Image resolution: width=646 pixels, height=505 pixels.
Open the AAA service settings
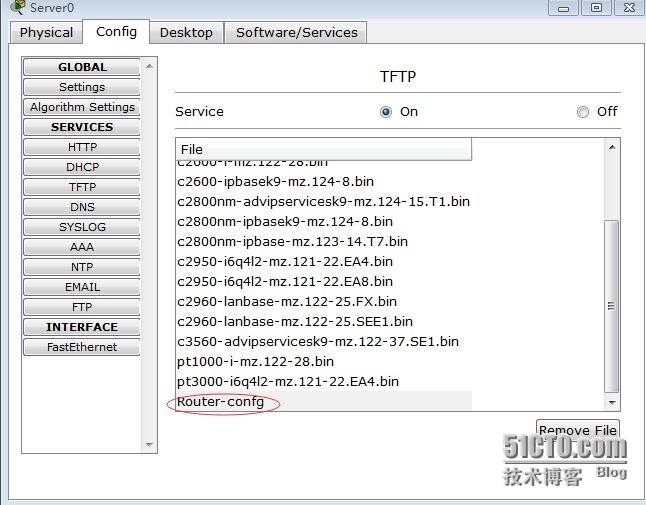pos(82,247)
